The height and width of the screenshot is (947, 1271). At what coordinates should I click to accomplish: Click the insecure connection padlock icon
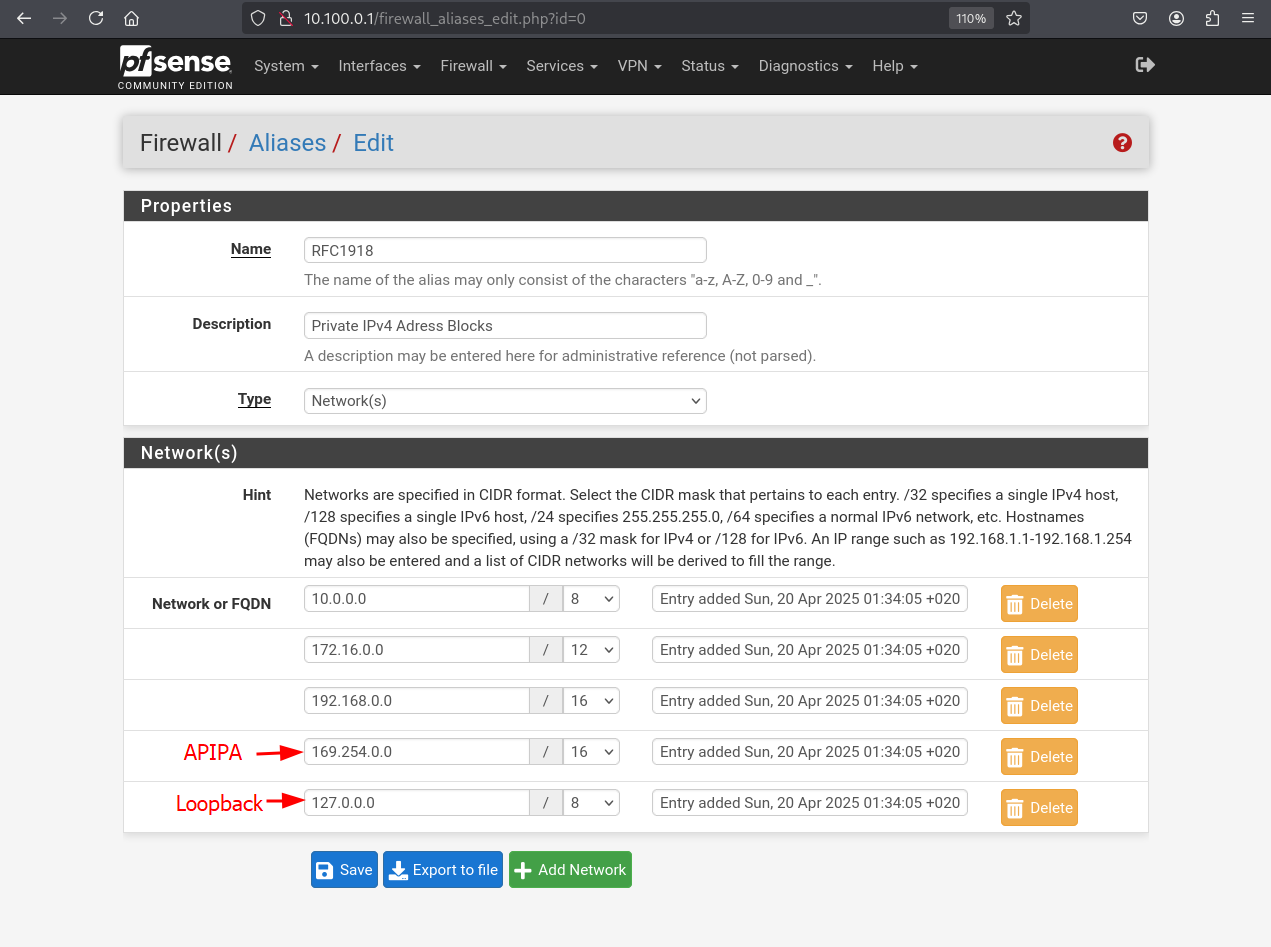coord(285,18)
